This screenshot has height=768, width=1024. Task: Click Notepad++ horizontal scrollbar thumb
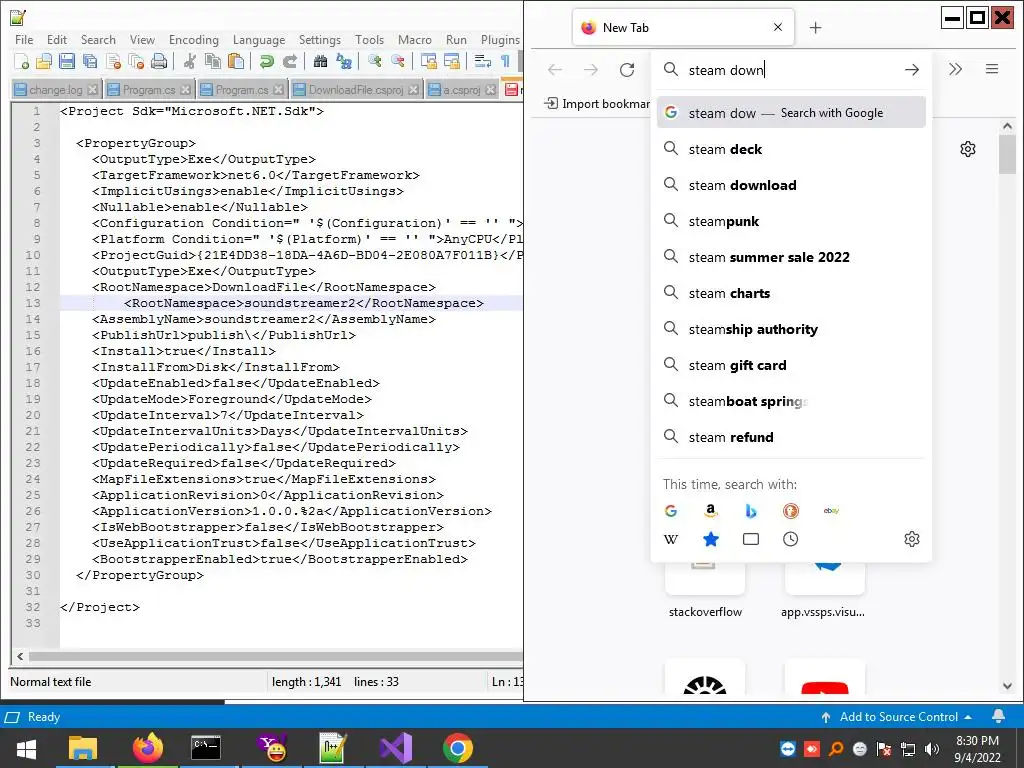275,656
